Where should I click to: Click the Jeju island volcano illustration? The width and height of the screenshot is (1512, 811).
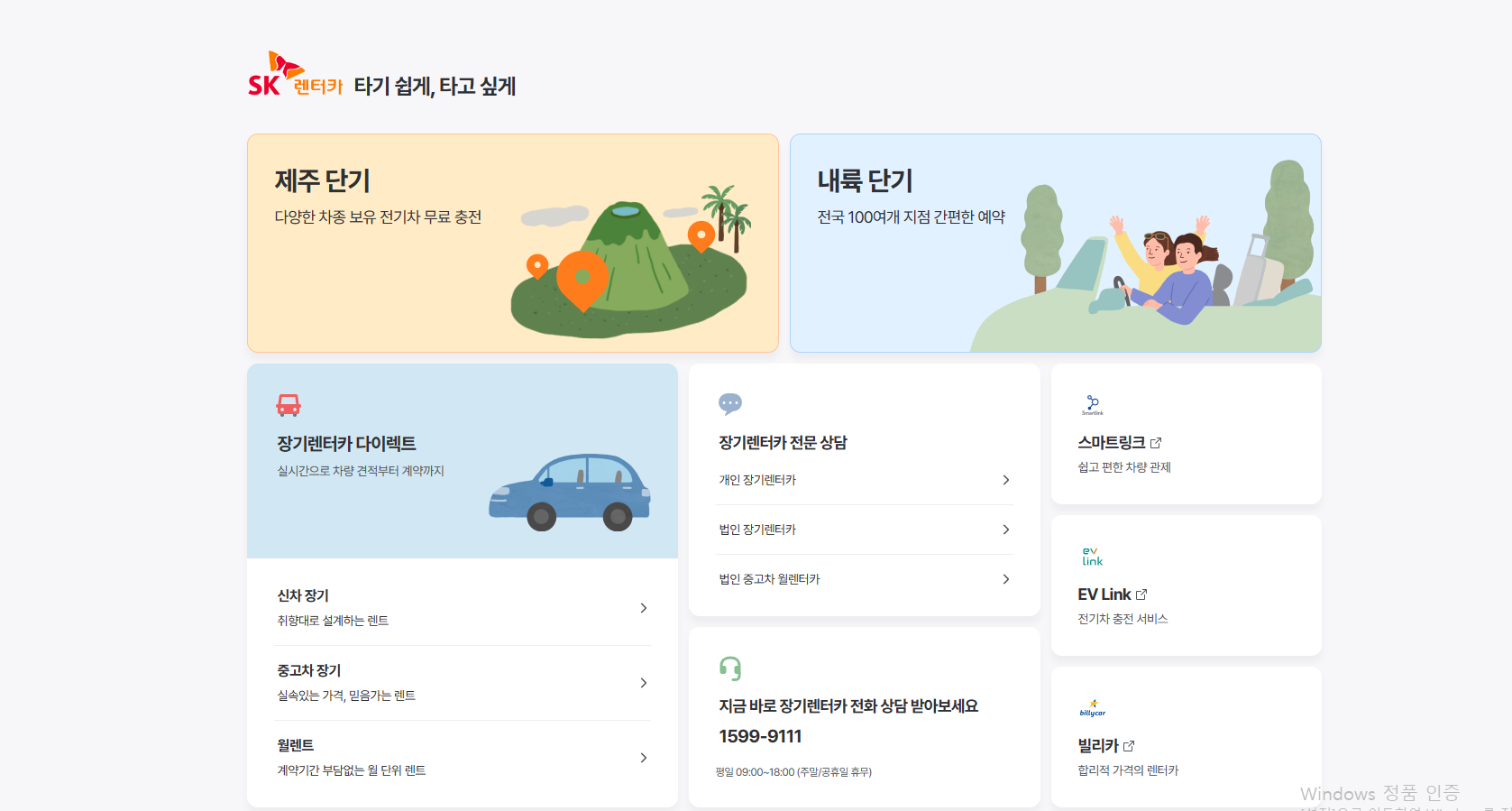pyautogui.click(x=631, y=263)
